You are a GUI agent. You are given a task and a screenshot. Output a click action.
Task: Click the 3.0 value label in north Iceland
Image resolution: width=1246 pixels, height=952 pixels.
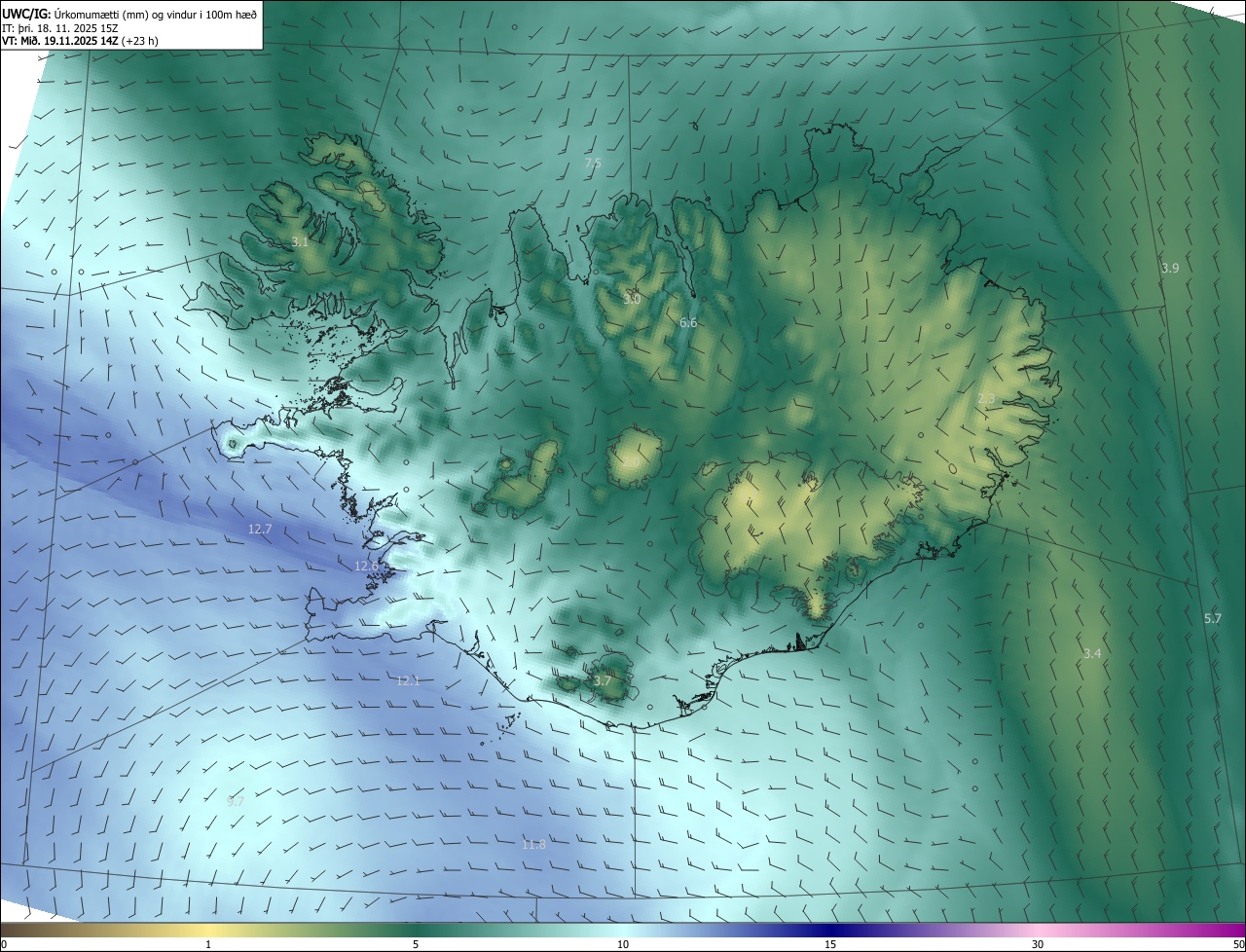click(x=632, y=299)
